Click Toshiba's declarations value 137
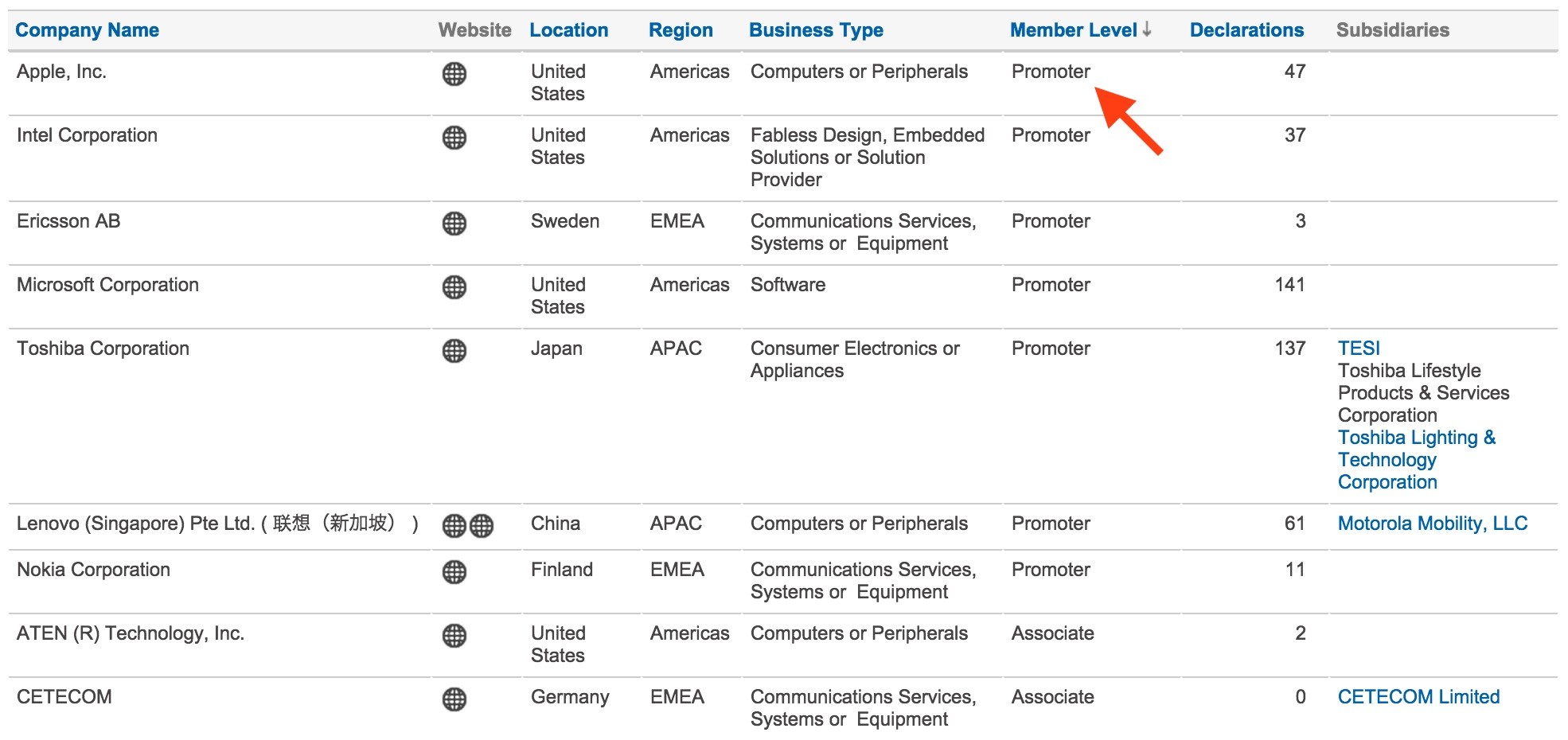 coord(1289,349)
